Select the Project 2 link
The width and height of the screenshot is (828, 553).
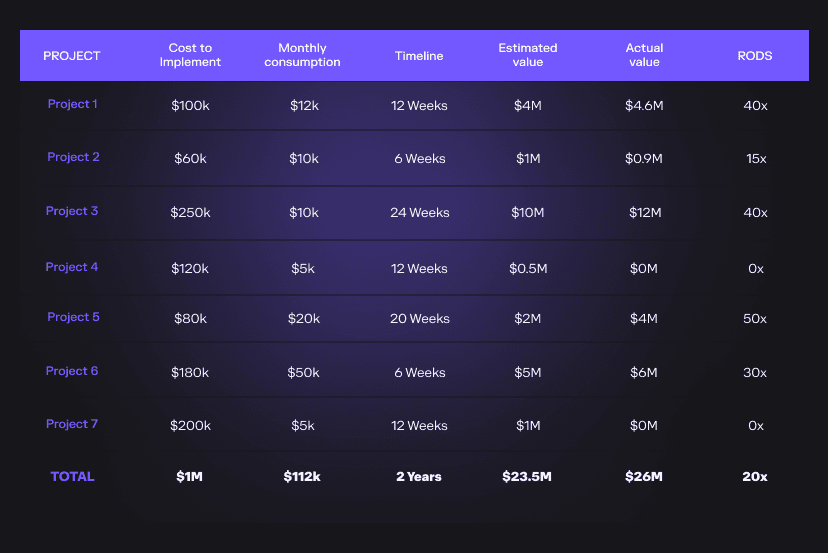click(73, 157)
